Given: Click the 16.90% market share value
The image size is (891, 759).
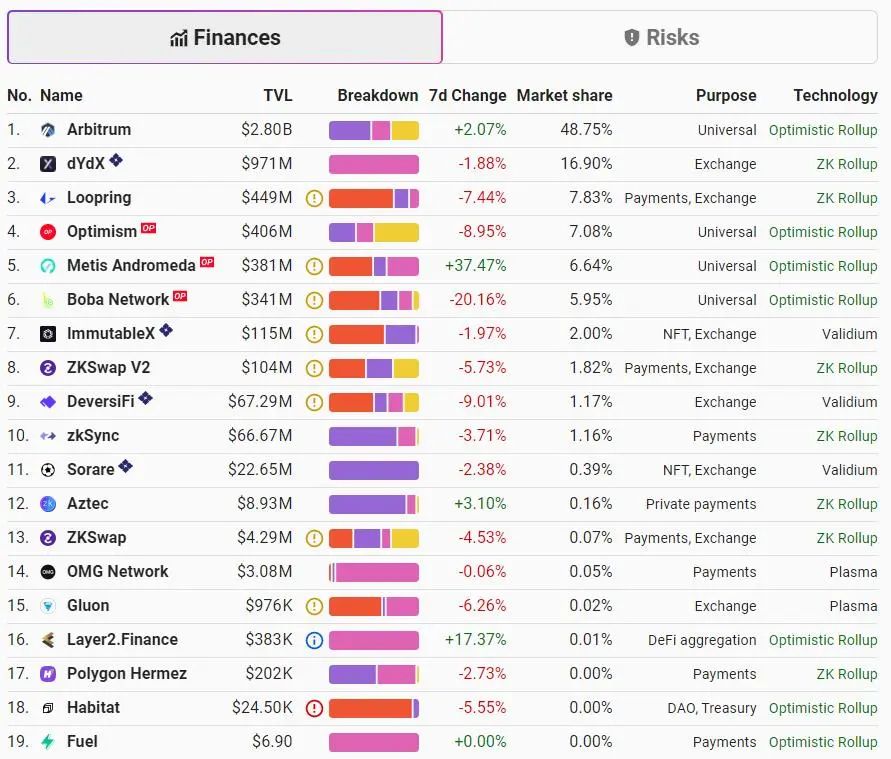Looking at the screenshot, I should click(x=586, y=164).
